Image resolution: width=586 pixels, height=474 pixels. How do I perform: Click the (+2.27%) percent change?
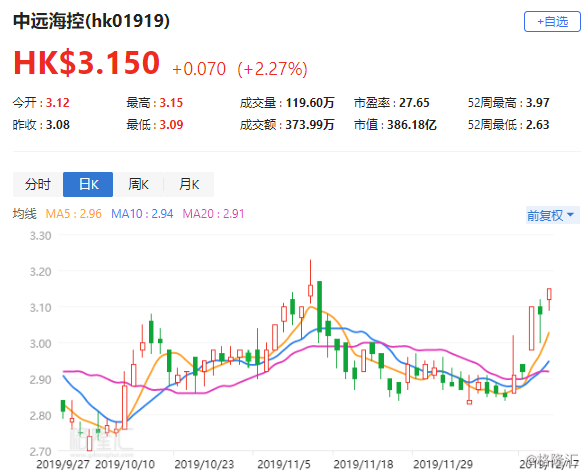pos(272,69)
